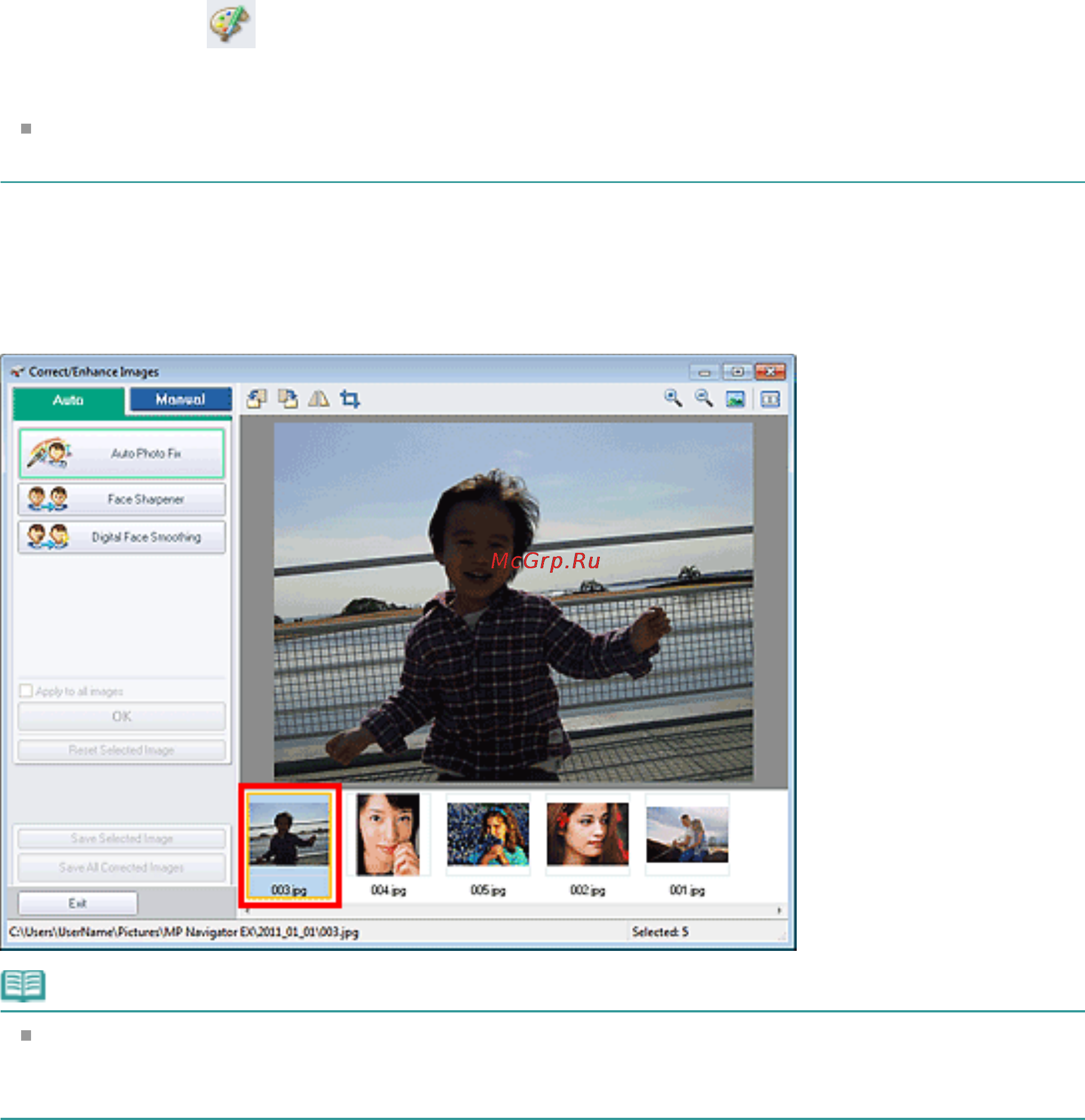Click the rotate left toolbar icon

(257, 398)
